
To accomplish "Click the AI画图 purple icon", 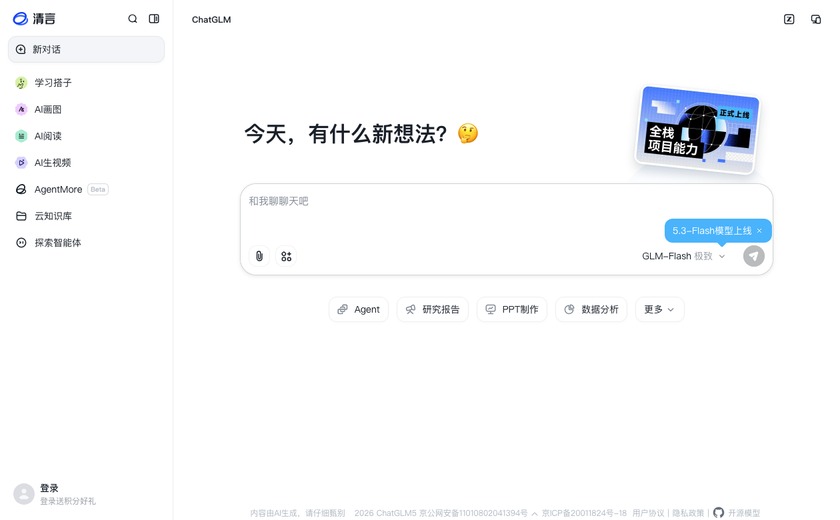I will [x=21, y=109].
